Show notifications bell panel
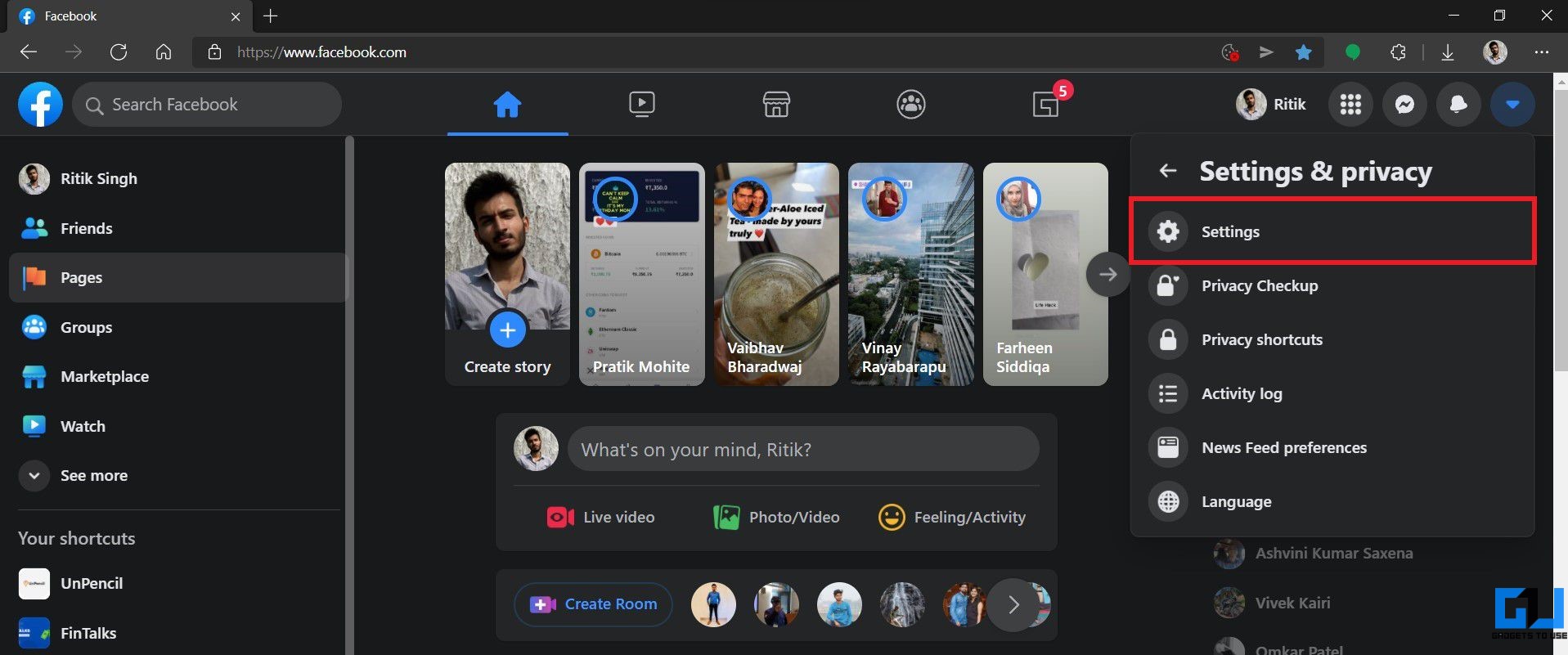Image resolution: width=1568 pixels, height=655 pixels. [x=1458, y=104]
